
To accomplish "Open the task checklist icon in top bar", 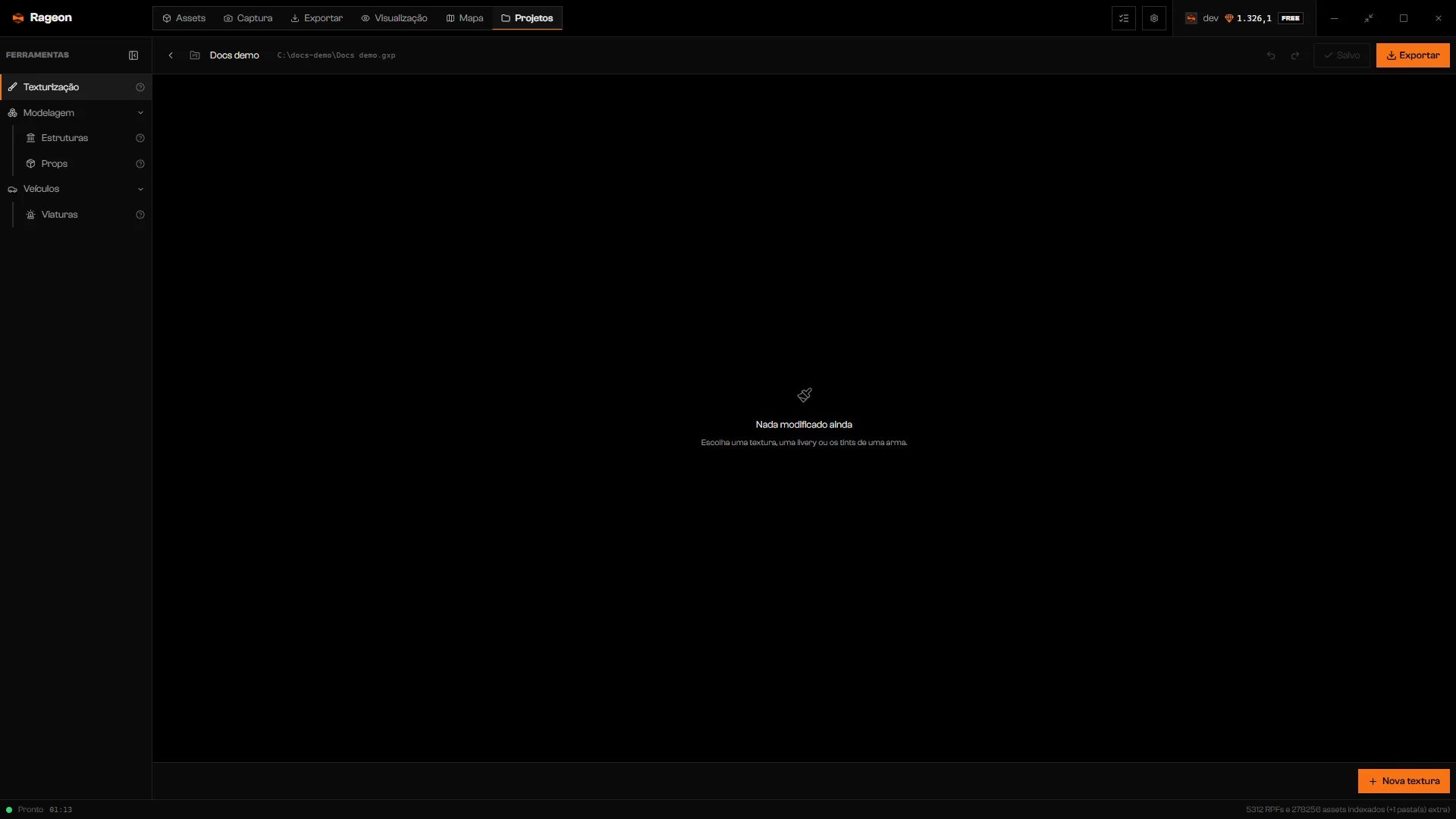I will pos(1124,18).
